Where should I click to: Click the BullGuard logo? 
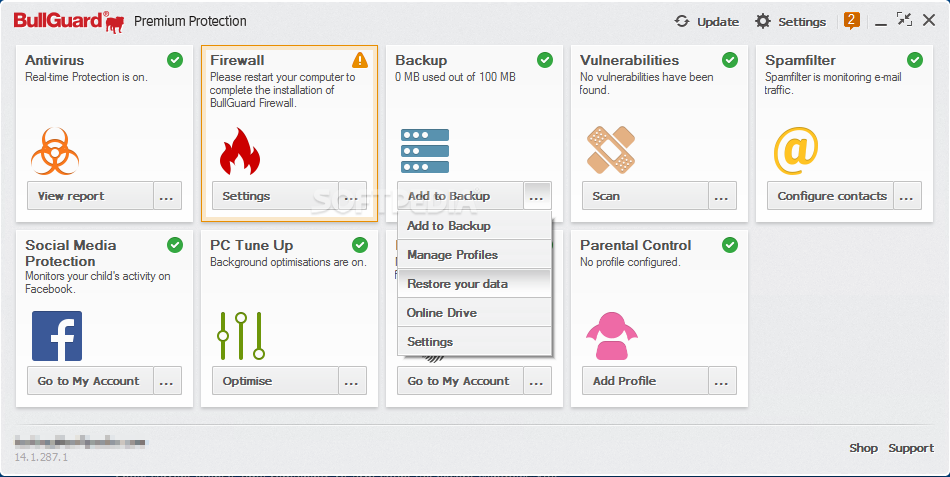click(68, 21)
